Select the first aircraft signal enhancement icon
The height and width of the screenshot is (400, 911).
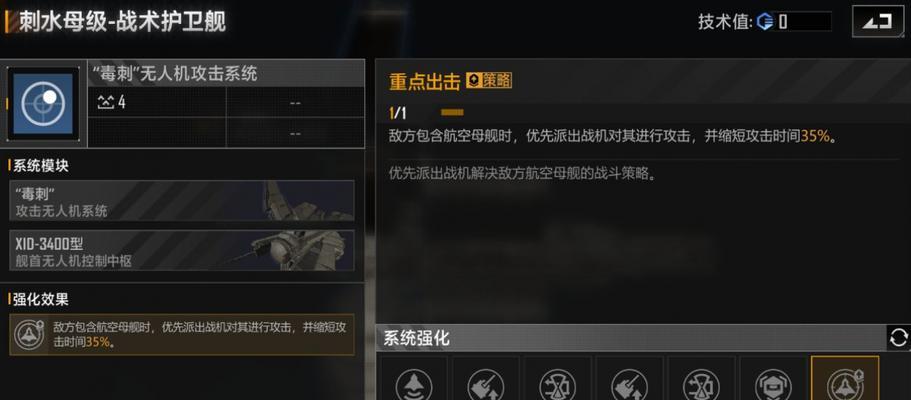[414, 379]
